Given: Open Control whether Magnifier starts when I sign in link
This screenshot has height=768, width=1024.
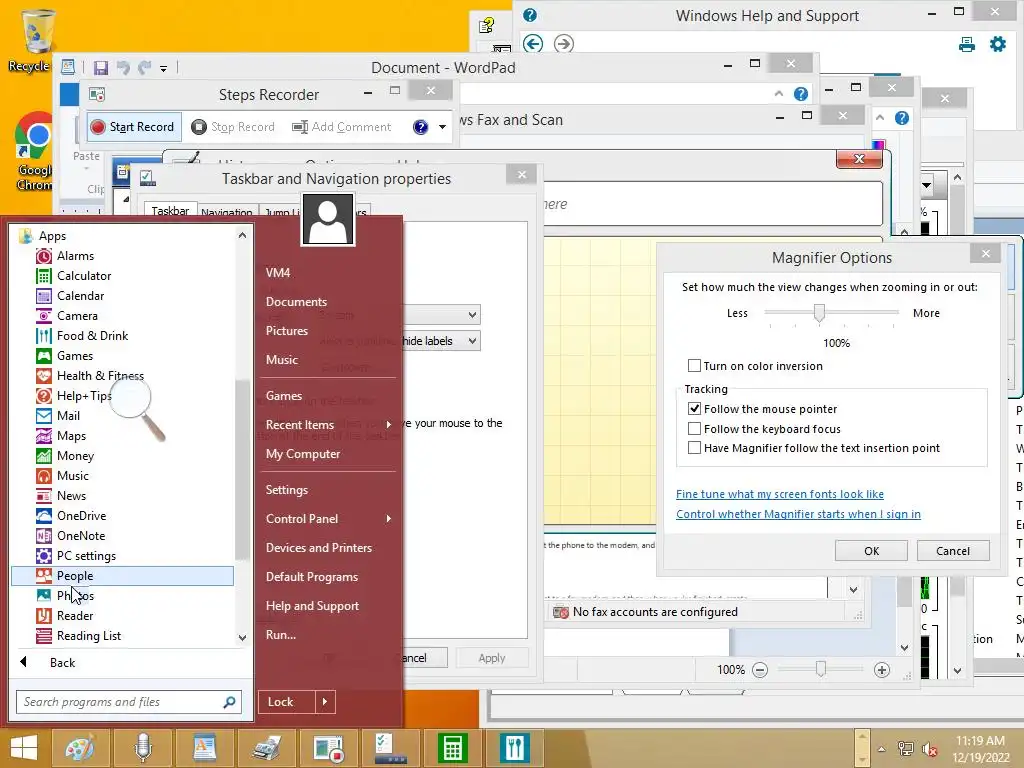Looking at the screenshot, I should [x=798, y=514].
